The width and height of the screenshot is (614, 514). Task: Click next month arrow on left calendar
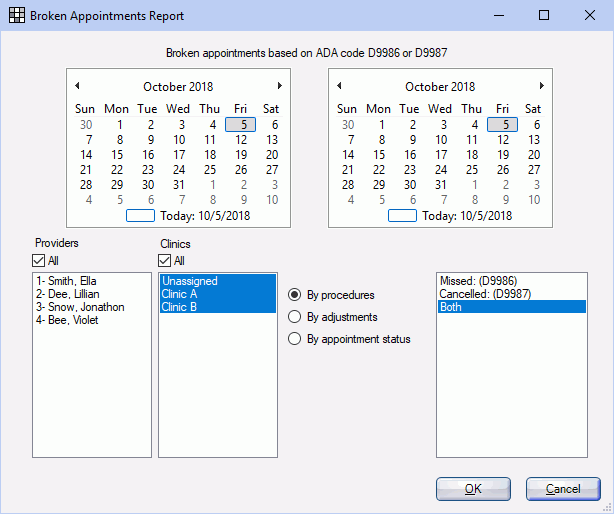tap(279, 86)
